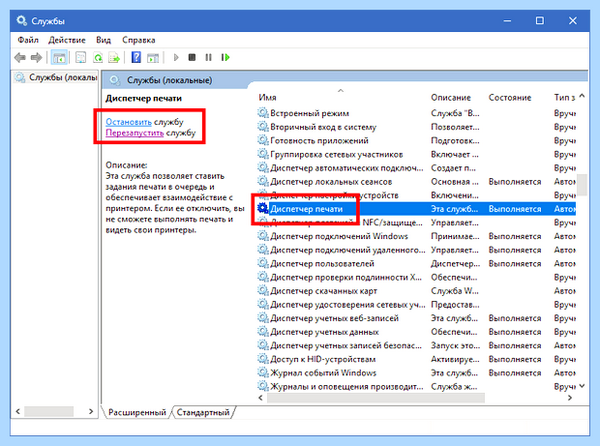
Task: Click the Export list toolbar icon
Action: (x=114, y=58)
